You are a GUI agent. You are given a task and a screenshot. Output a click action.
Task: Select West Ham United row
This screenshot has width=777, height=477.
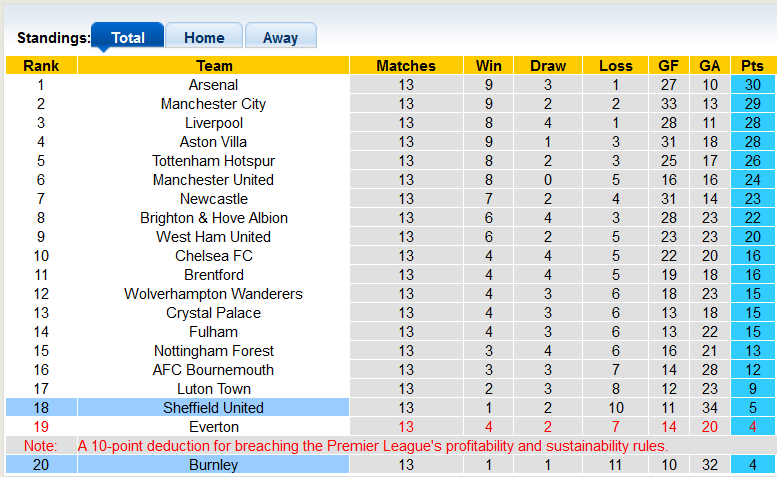(213, 237)
